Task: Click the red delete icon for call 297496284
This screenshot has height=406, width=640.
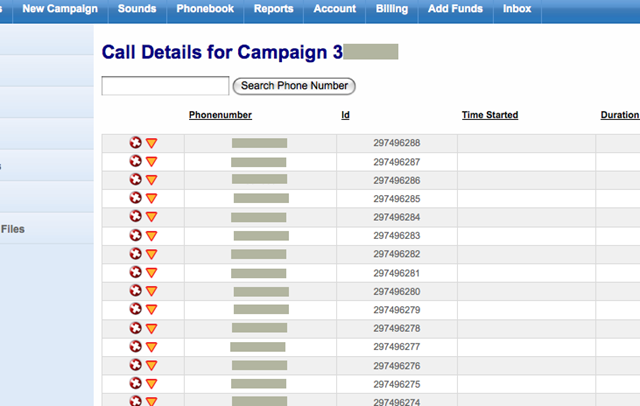Action: [136, 217]
